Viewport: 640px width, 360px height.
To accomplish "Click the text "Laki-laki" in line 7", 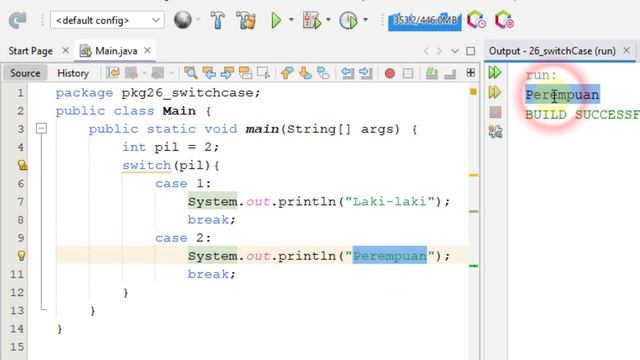I will 390,201.
